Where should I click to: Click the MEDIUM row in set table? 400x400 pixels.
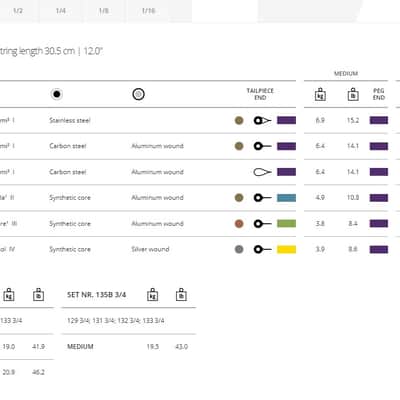[128, 347]
